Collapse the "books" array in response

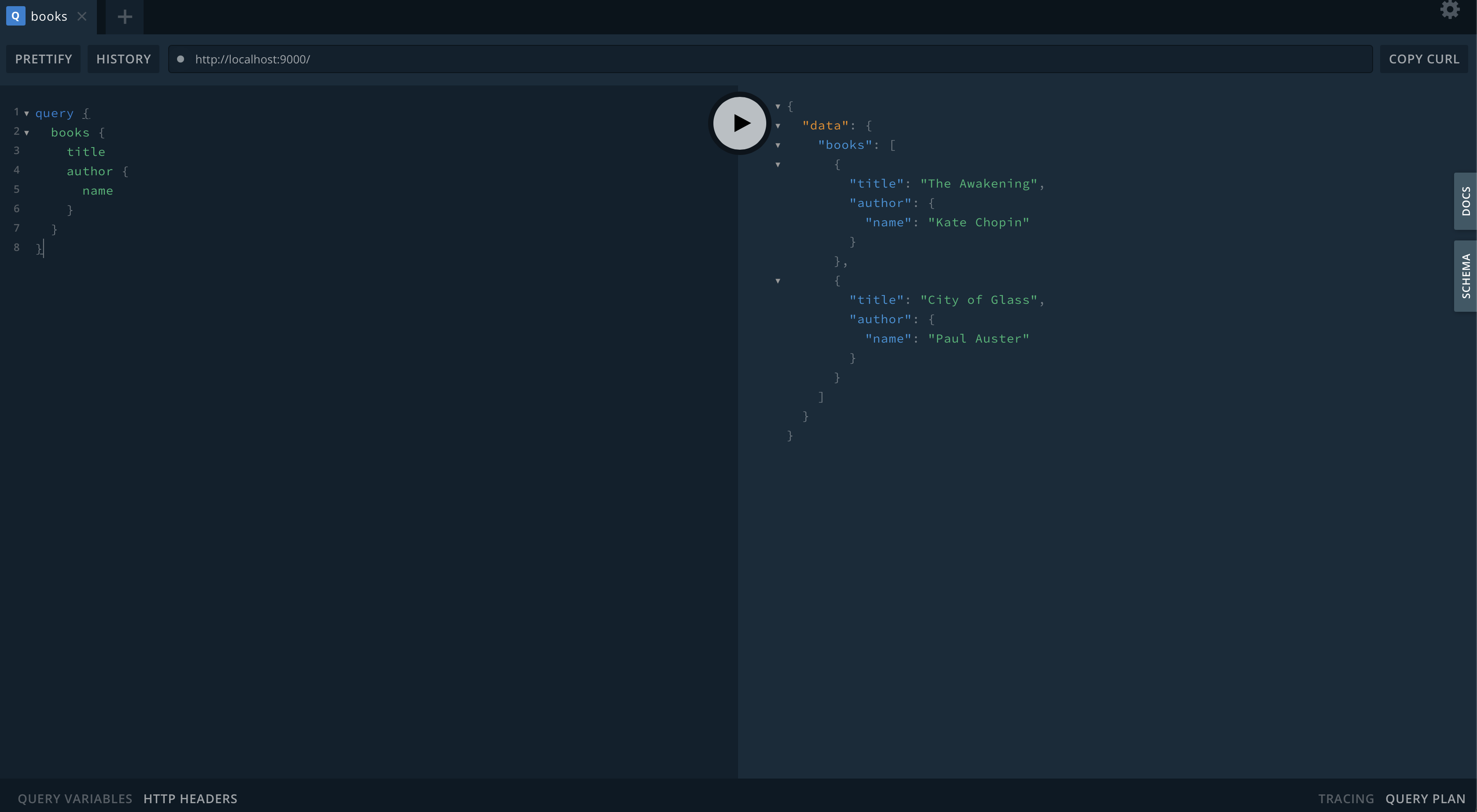click(x=778, y=146)
